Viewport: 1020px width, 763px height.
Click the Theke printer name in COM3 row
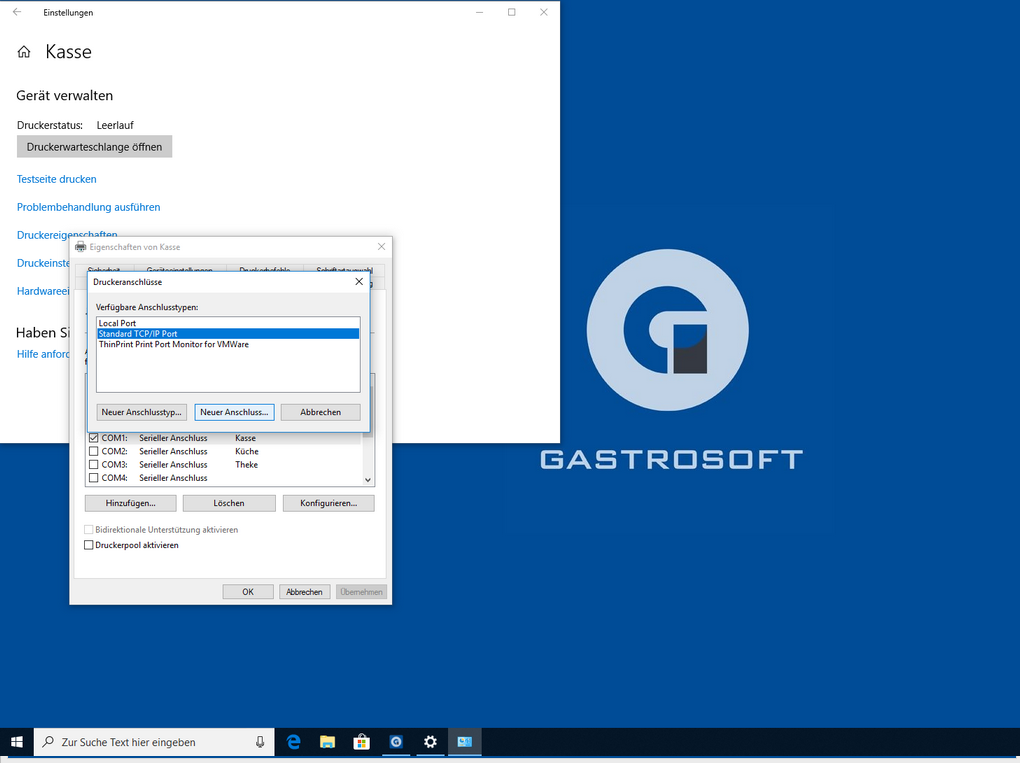[x=247, y=464]
